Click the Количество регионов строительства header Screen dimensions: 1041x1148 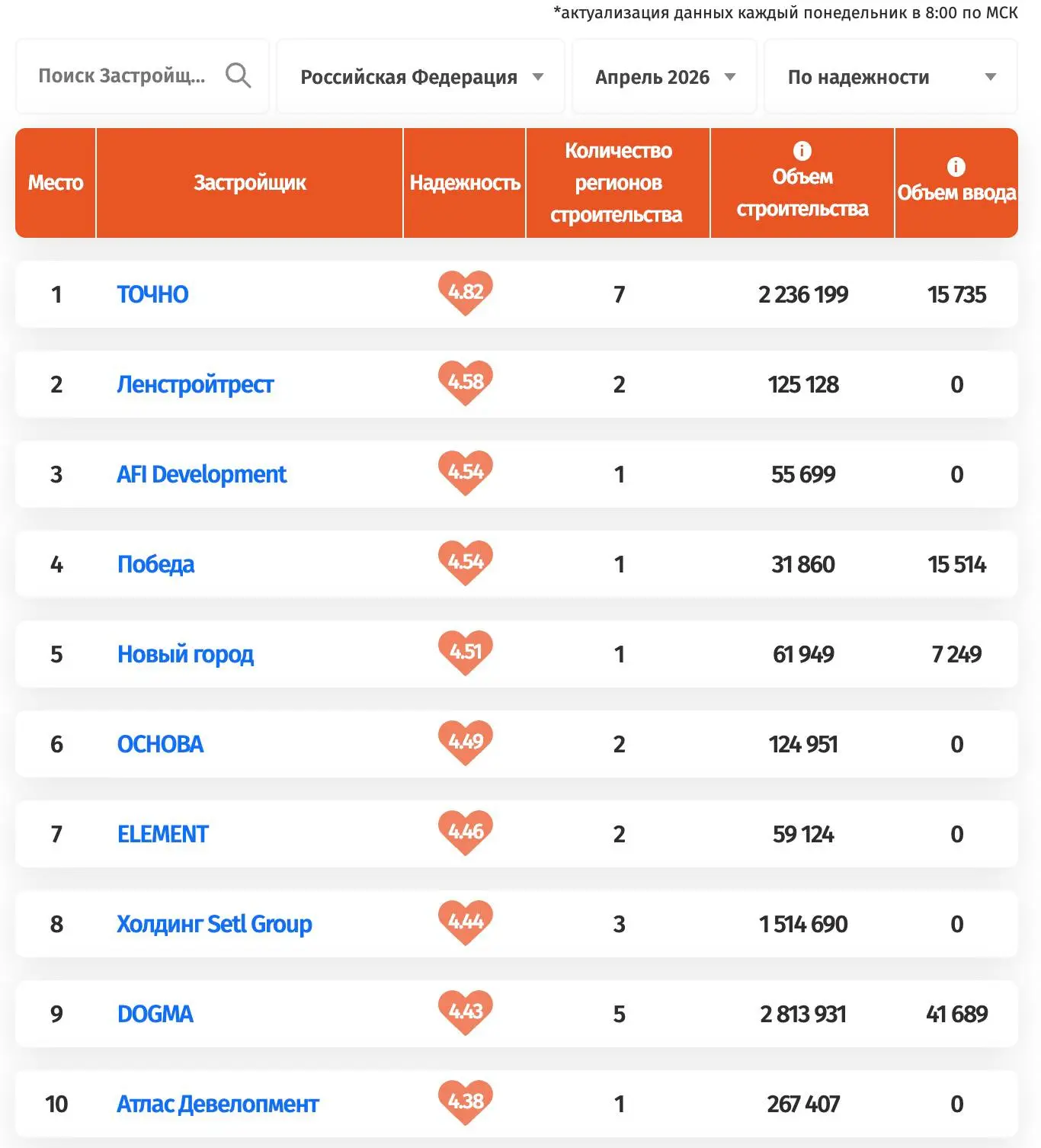click(618, 183)
